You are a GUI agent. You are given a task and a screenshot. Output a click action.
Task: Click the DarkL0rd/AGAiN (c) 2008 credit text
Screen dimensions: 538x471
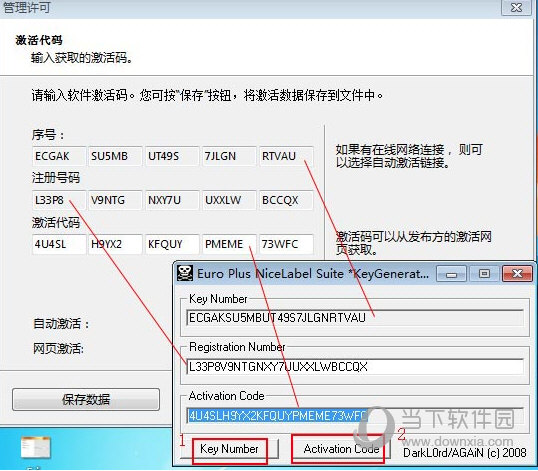465,453
